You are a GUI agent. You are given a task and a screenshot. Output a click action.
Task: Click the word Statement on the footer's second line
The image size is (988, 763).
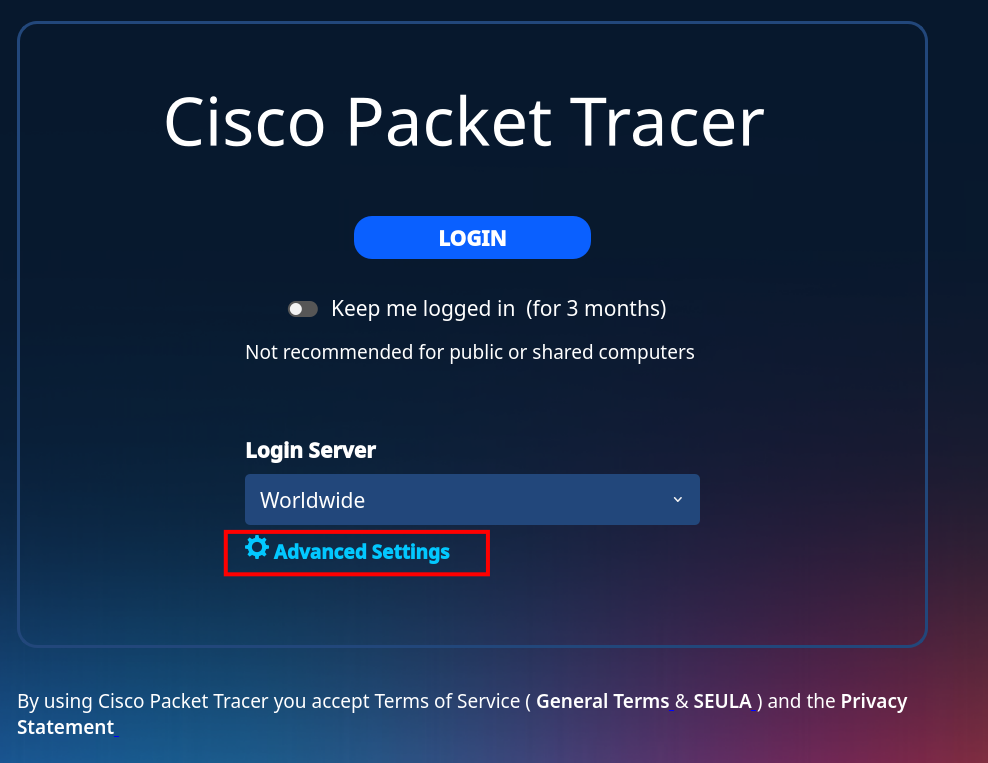[66, 727]
